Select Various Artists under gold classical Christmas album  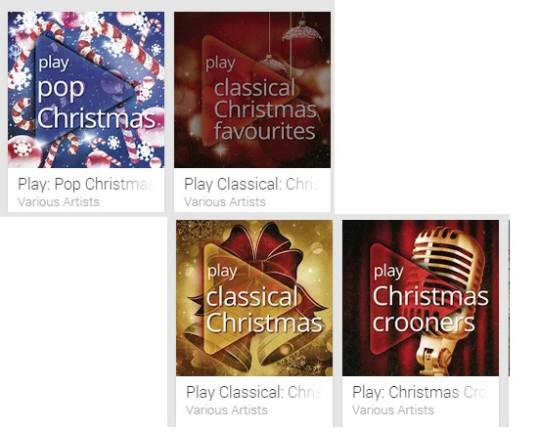click(227, 410)
